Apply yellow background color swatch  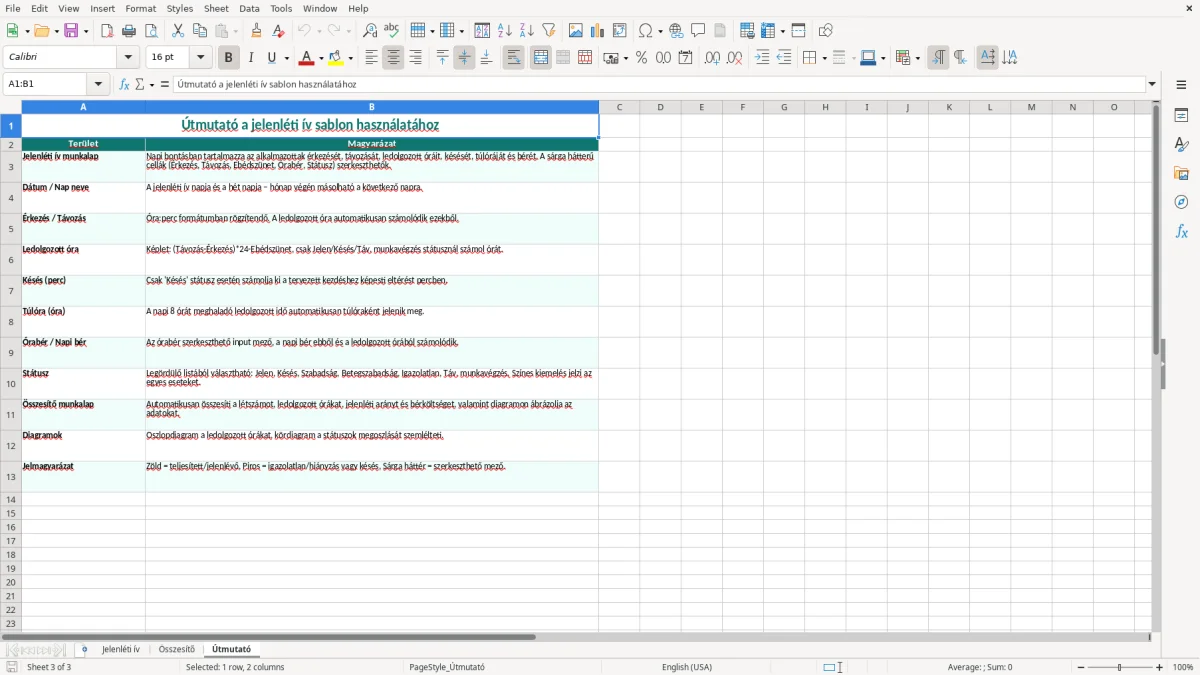(x=336, y=58)
